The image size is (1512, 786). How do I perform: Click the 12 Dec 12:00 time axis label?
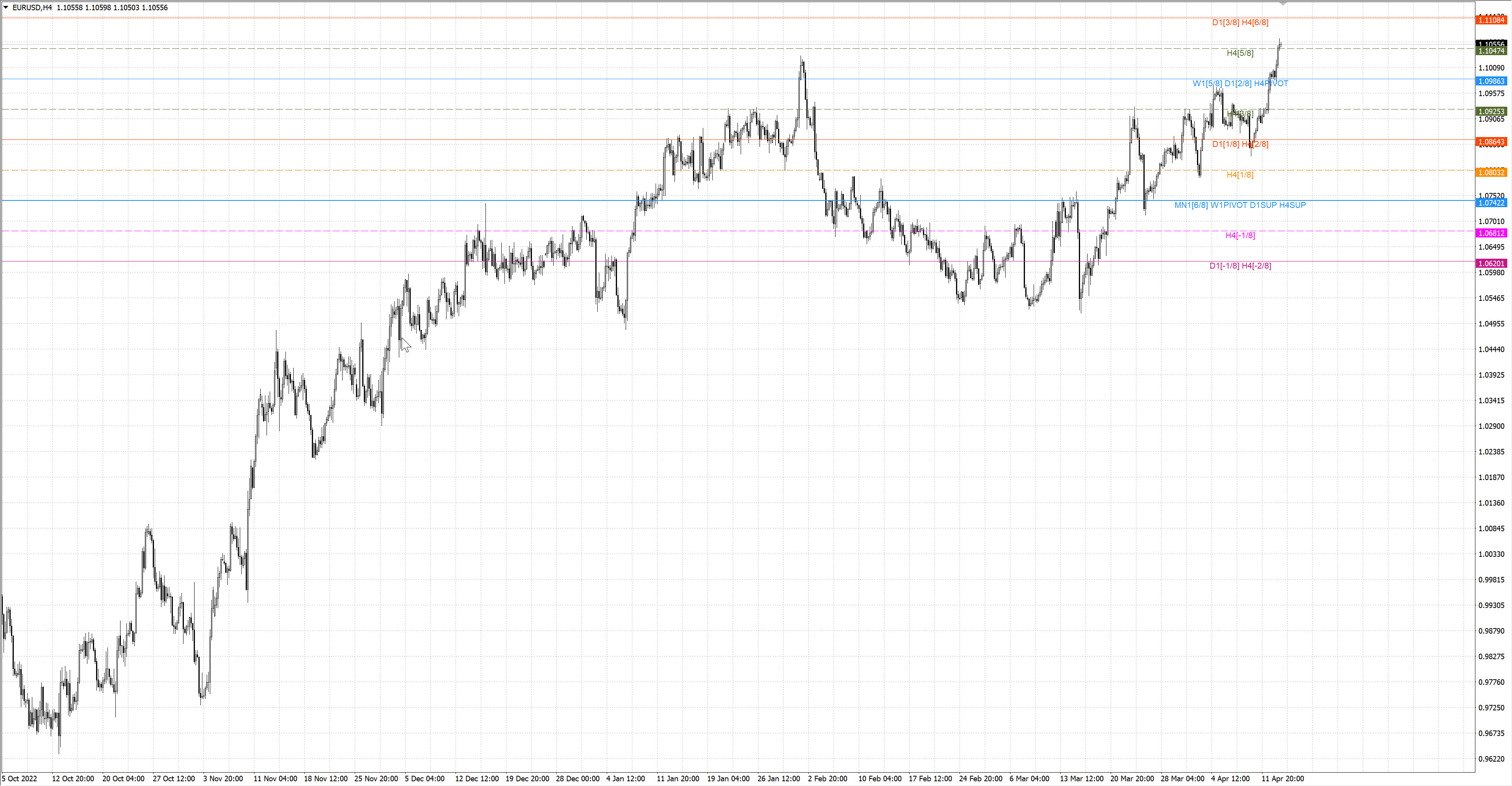[x=477, y=779]
